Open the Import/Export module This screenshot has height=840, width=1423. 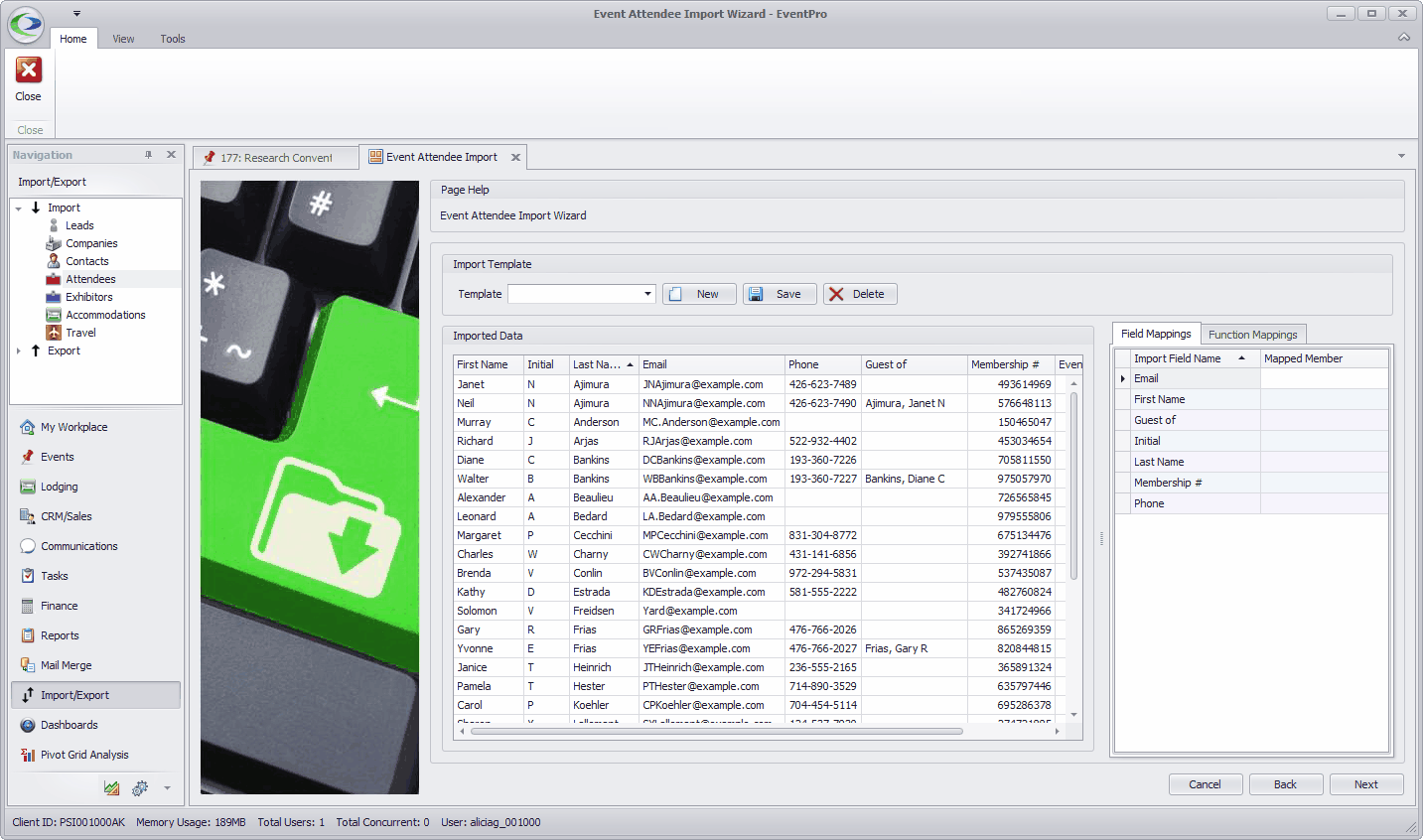click(x=95, y=695)
